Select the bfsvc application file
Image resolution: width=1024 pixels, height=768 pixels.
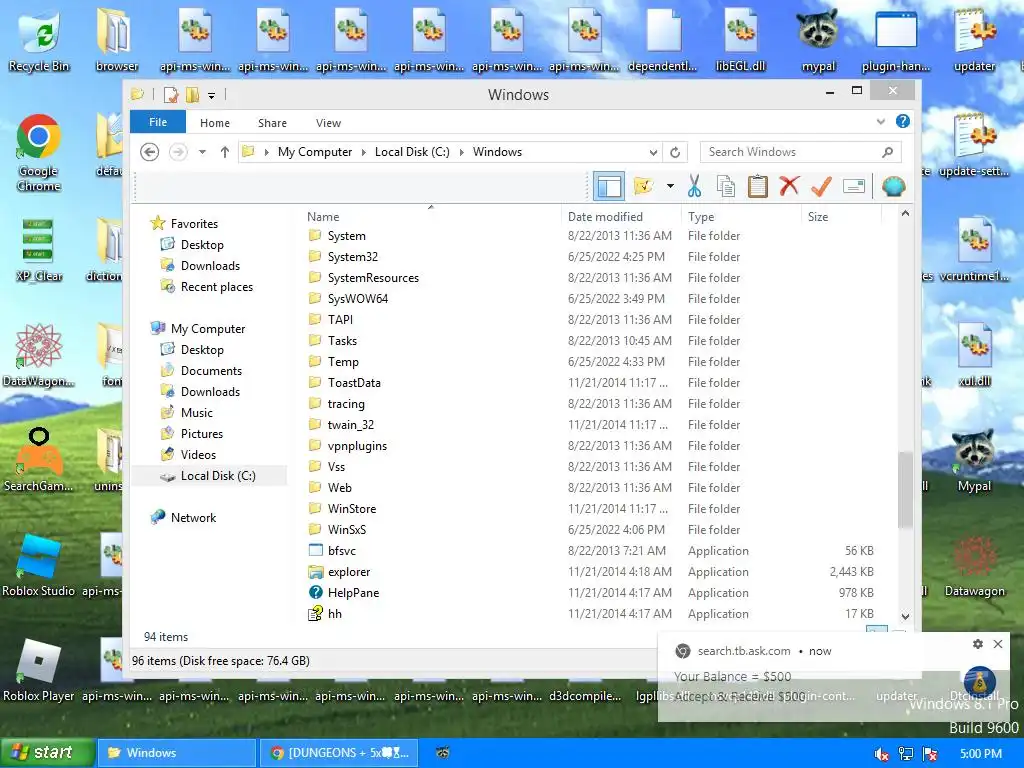coord(342,551)
